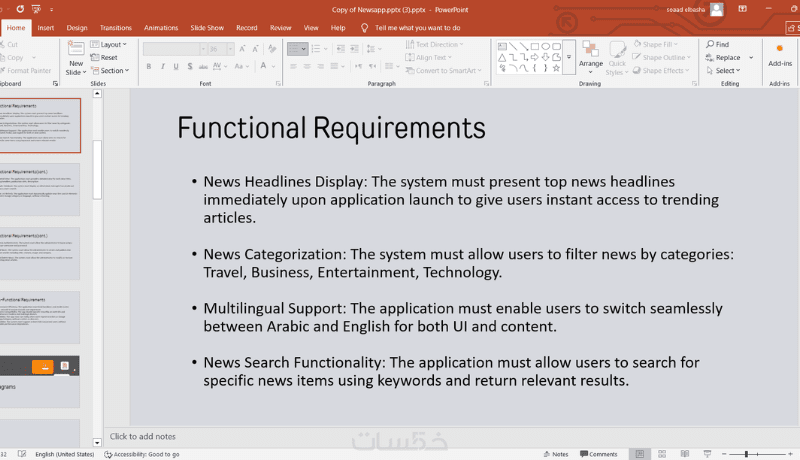Click the Text Direction button
Screen dimensions: 800x460
point(434,44)
